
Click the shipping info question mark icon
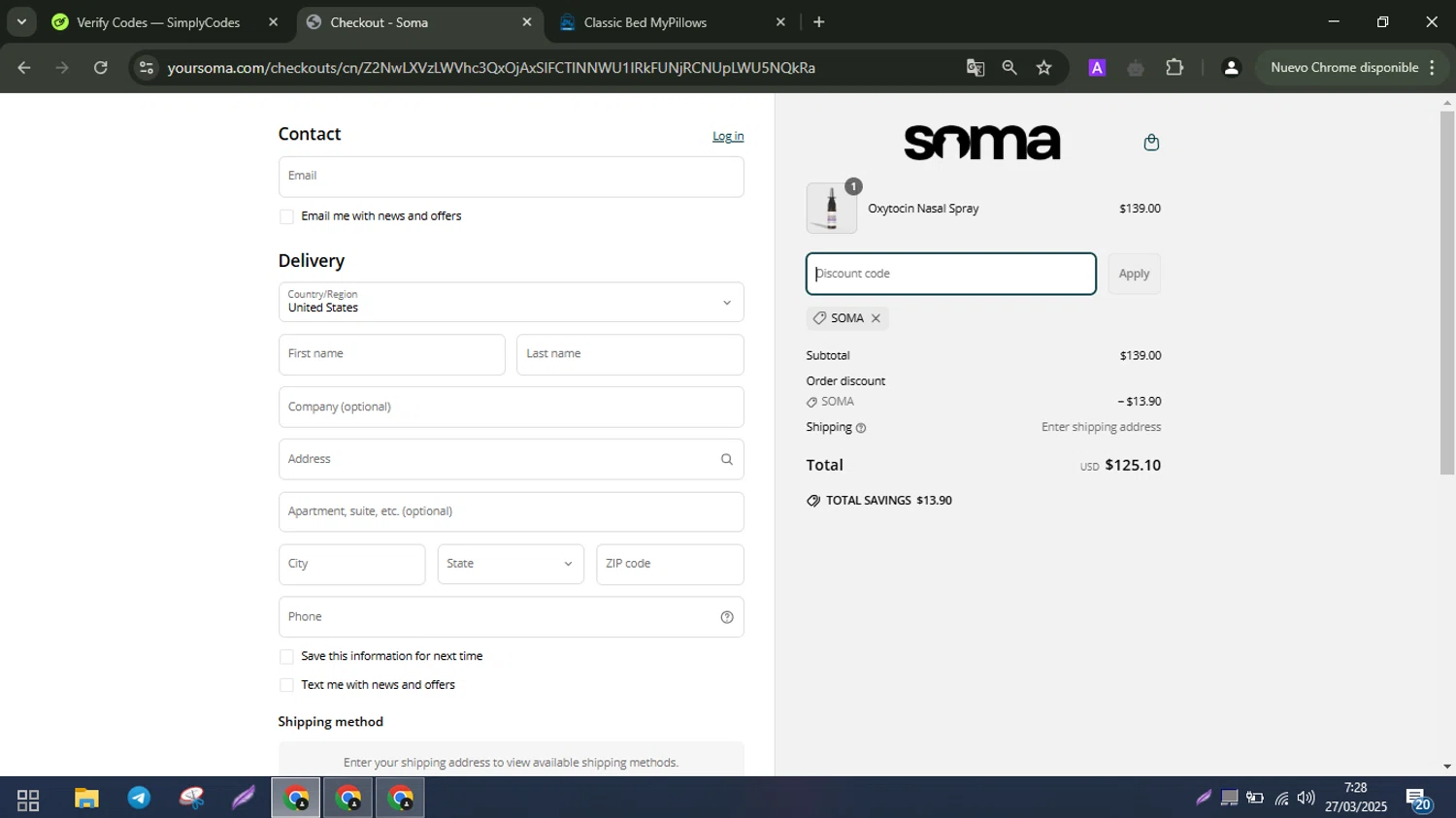(x=861, y=428)
